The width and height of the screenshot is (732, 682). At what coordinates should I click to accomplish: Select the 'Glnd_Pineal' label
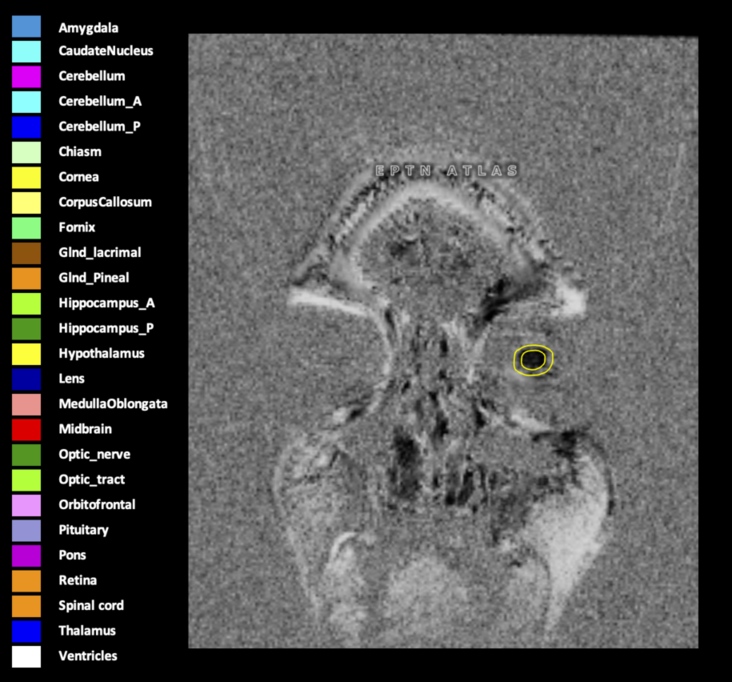coord(94,277)
